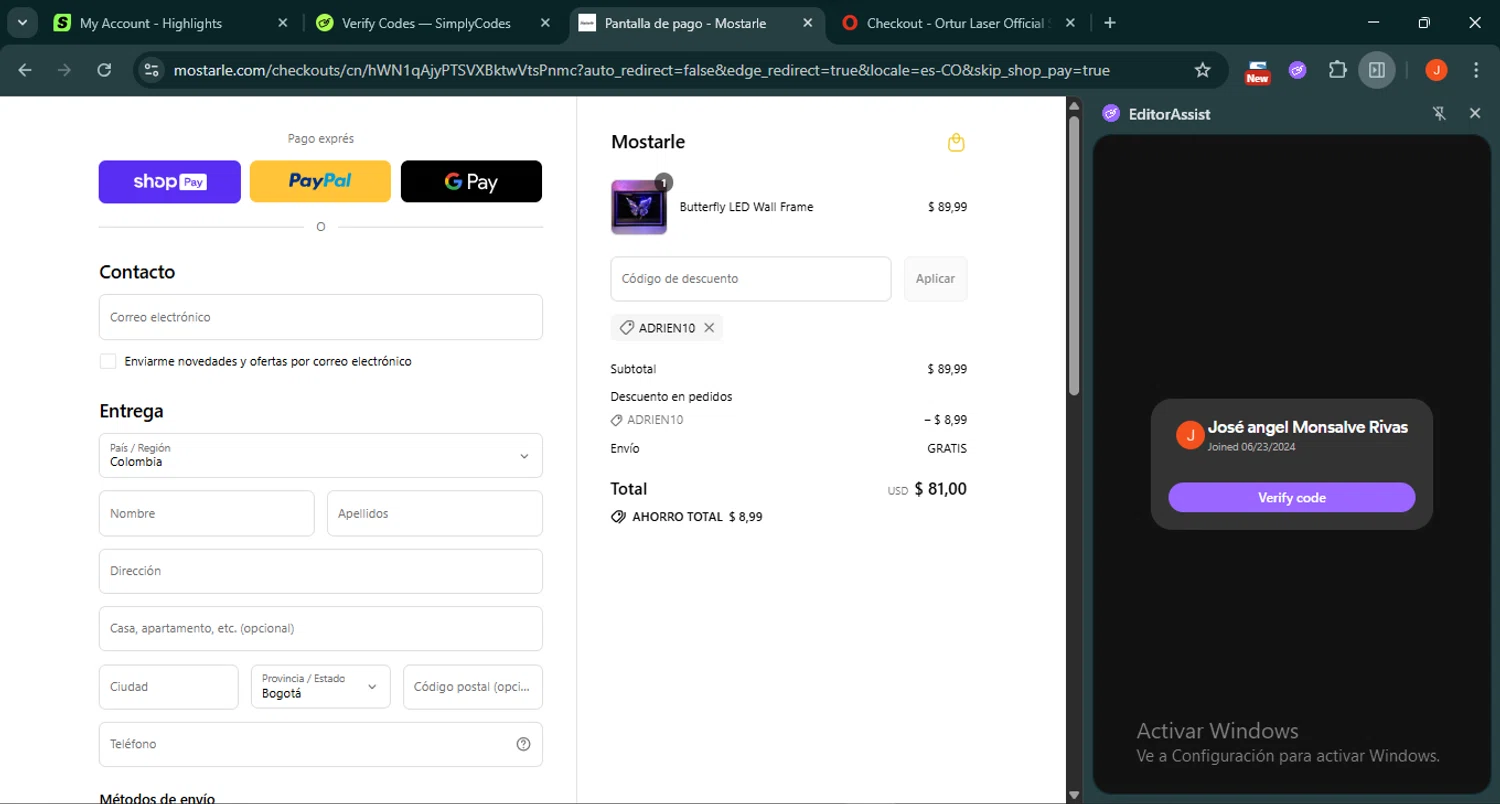Remove the ADRIEN10 discount code
Screen dimensions: 1500x804
pos(709,328)
